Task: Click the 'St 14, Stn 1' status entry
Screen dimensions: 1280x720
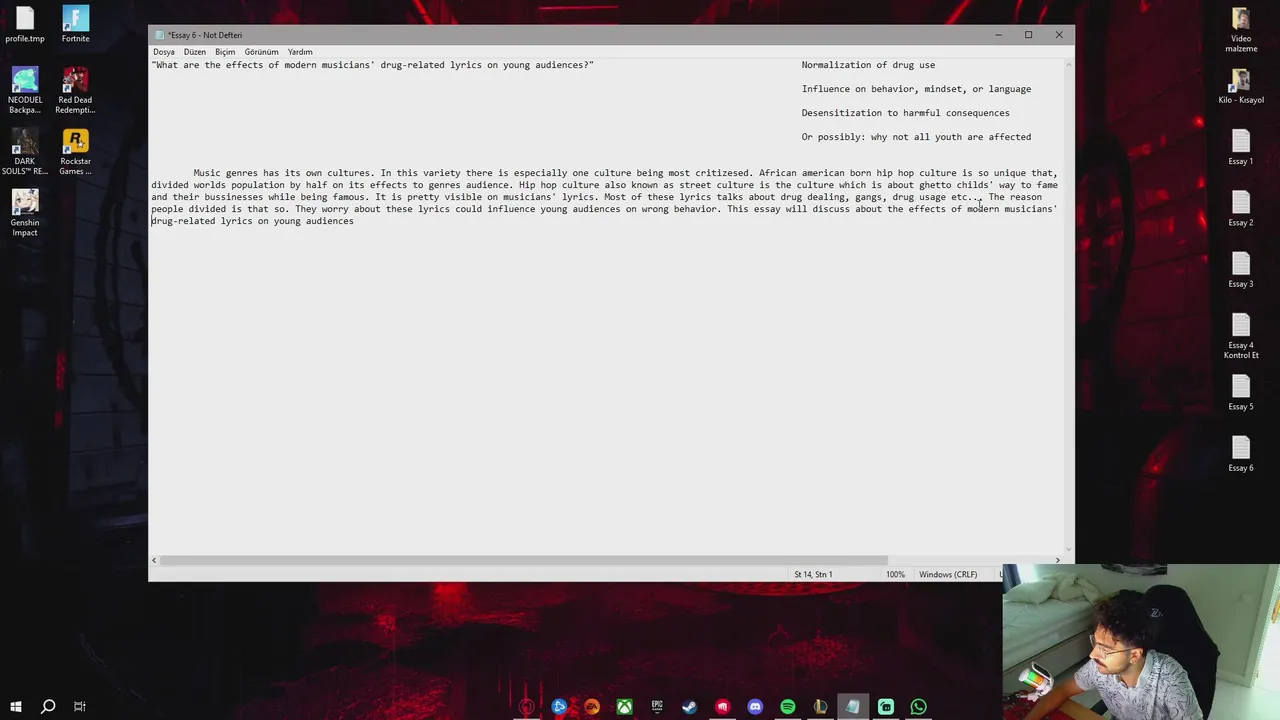Action: pos(813,574)
